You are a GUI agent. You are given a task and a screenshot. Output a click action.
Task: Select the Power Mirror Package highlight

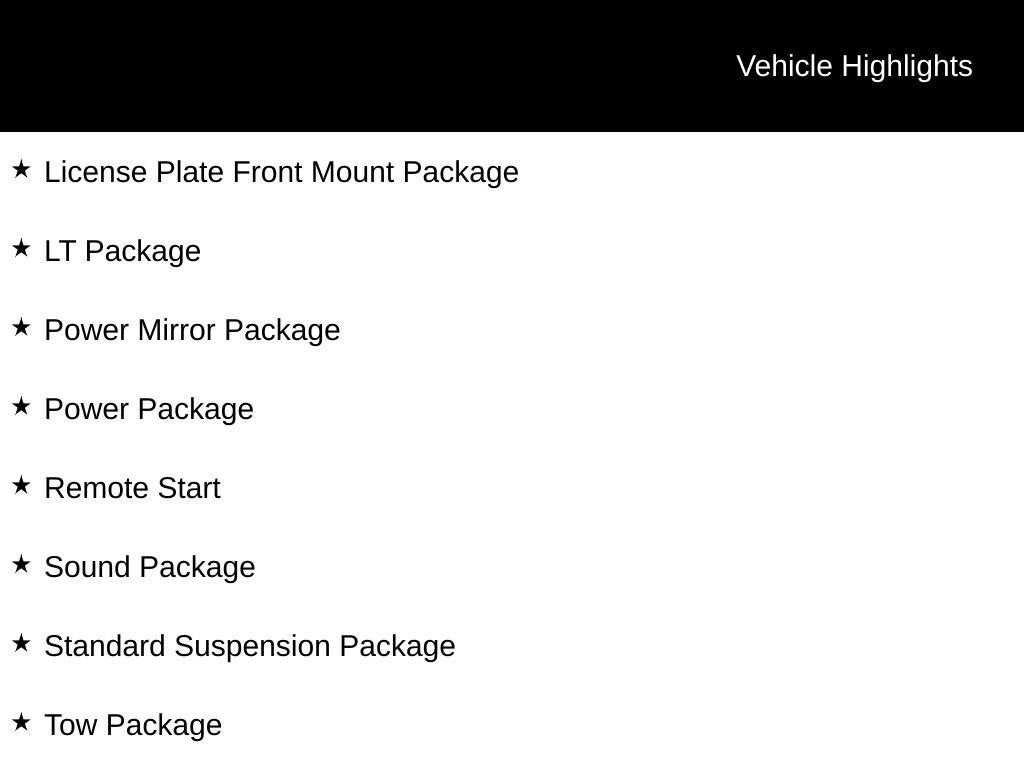click(192, 330)
